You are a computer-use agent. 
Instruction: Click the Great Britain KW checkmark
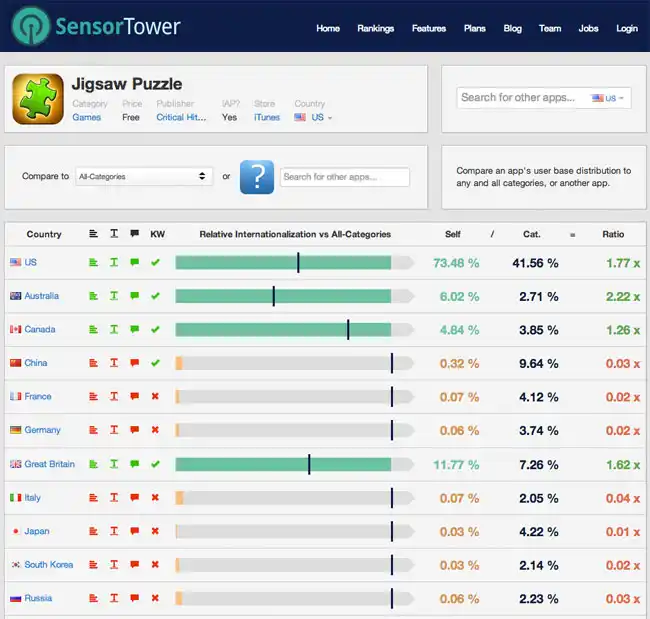pos(155,464)
